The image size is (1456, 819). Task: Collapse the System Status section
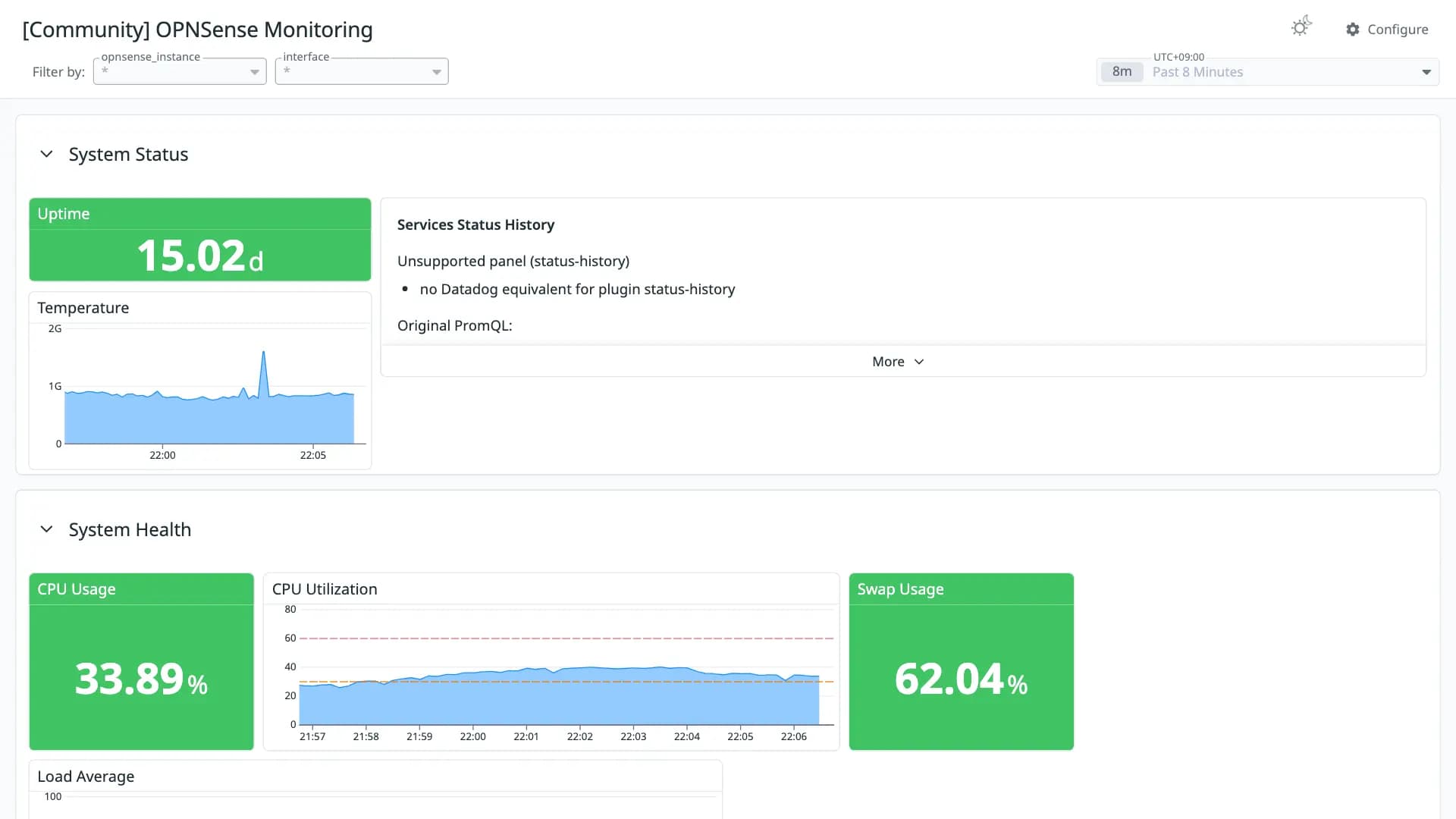pos(46,154)
